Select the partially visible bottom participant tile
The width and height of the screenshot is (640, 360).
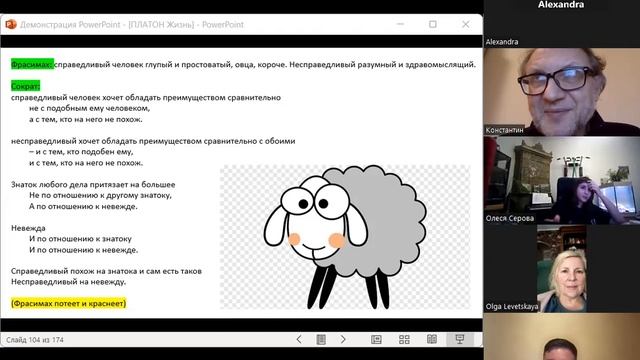tap(562, 337)
